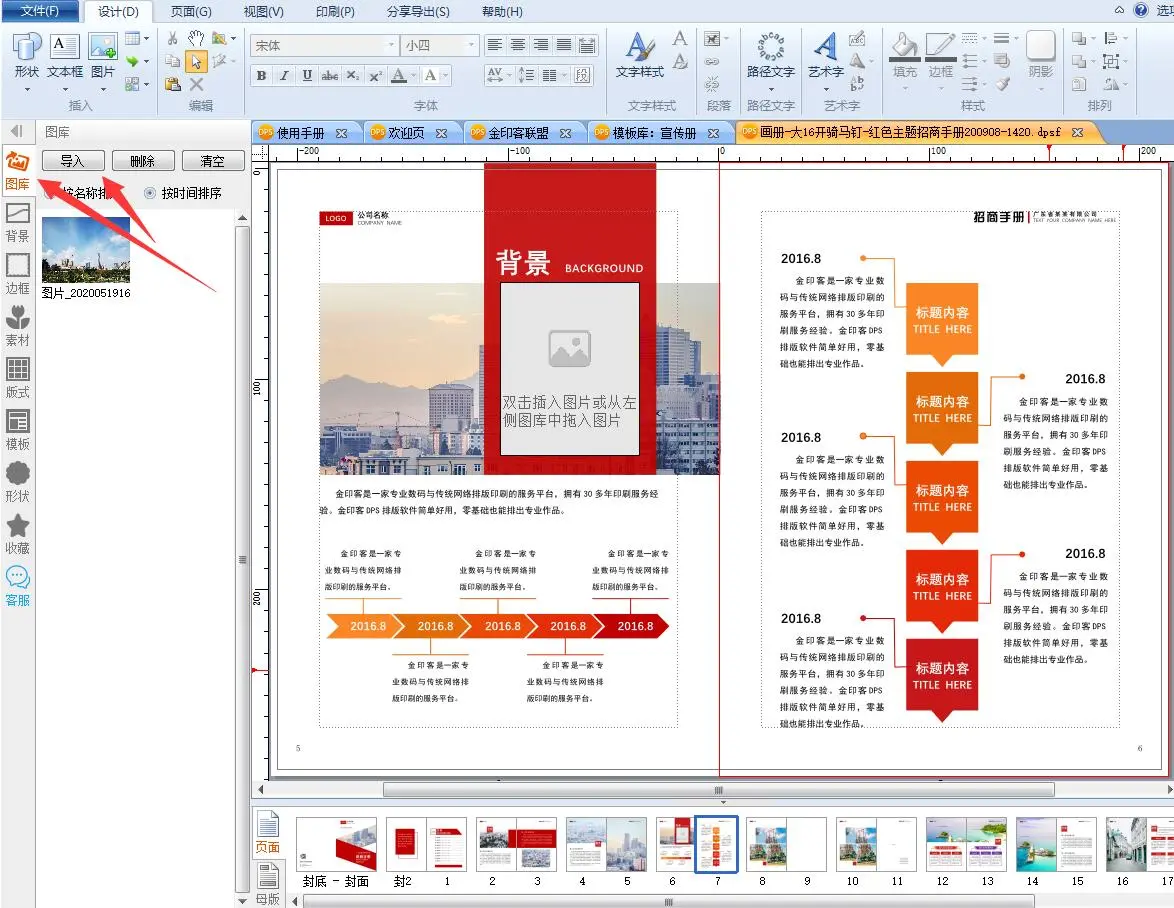1174x908 pixels.
Task: Open the 小四 font size dropdown
Action: pos(471,46)
